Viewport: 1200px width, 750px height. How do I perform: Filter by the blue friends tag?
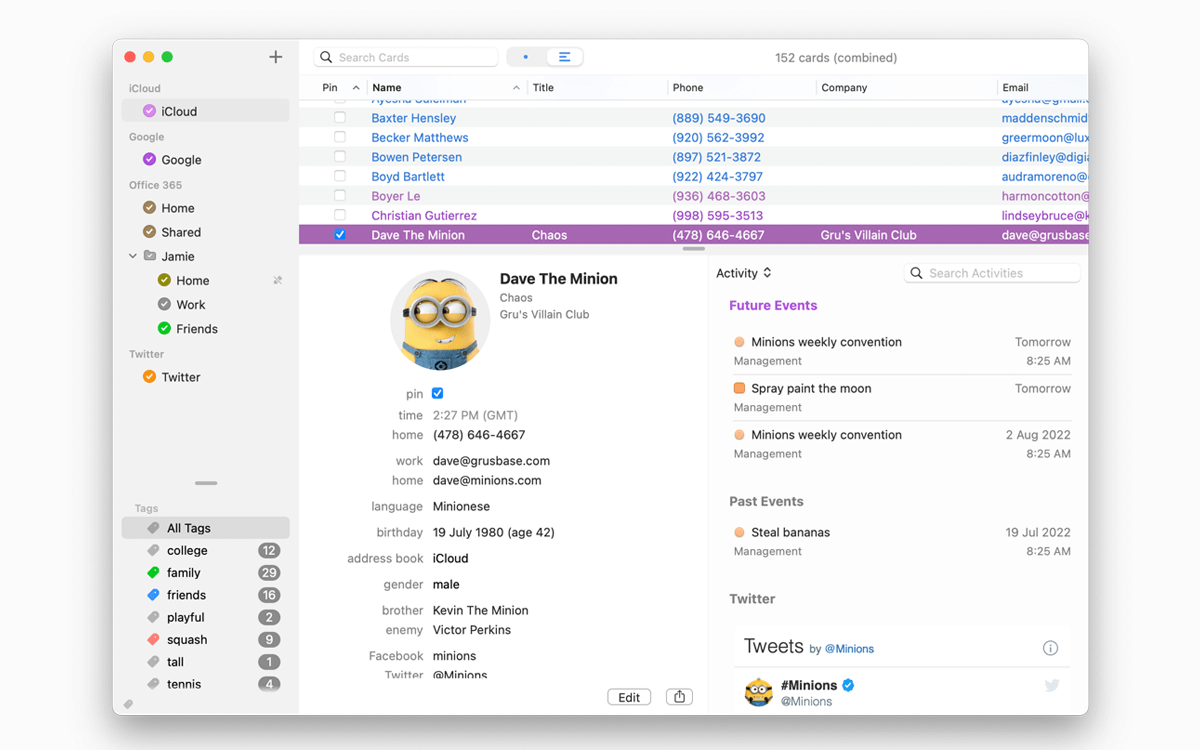[206, 595]
